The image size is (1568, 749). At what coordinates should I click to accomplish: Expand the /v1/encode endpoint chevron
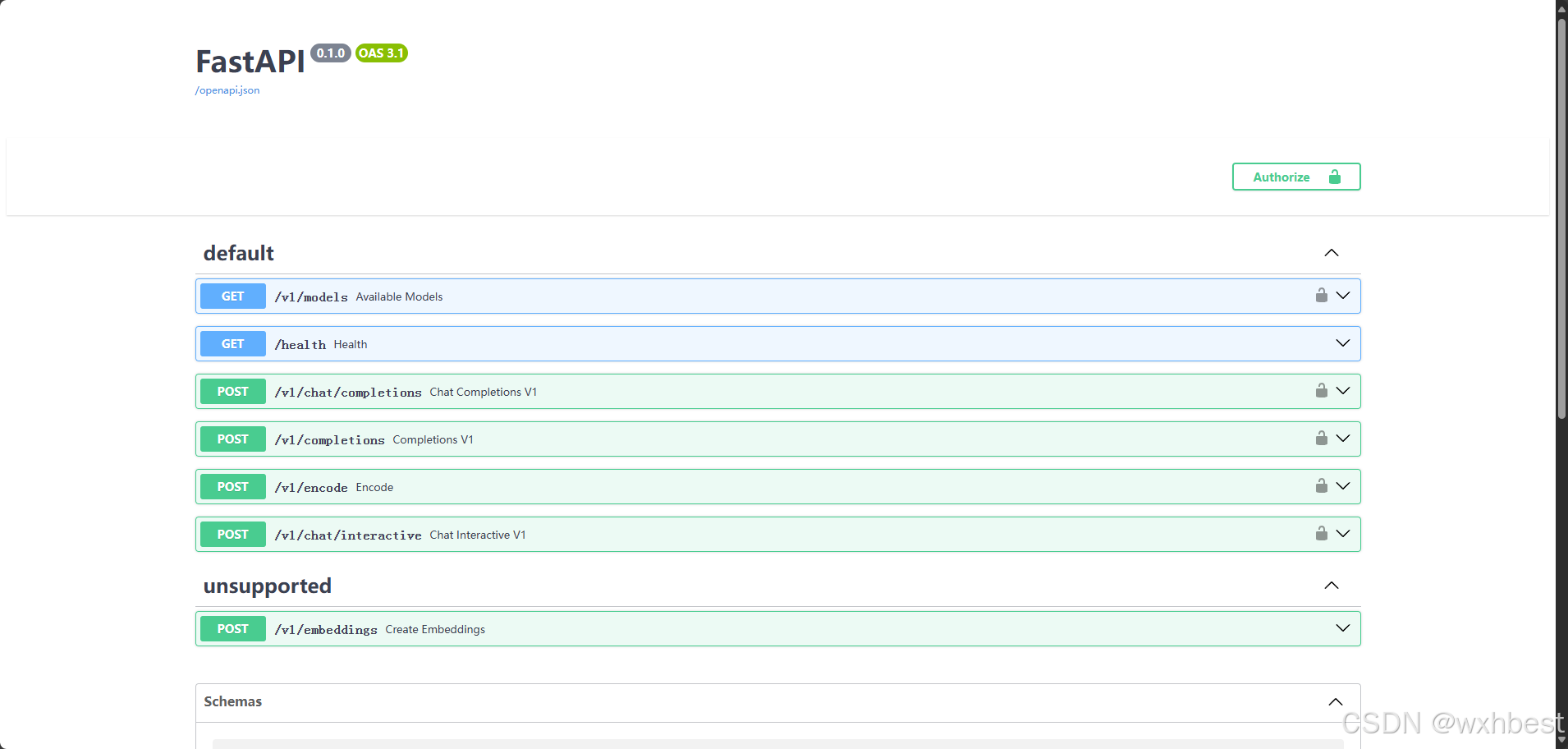pyautogui.click(x=1343, y=486)
